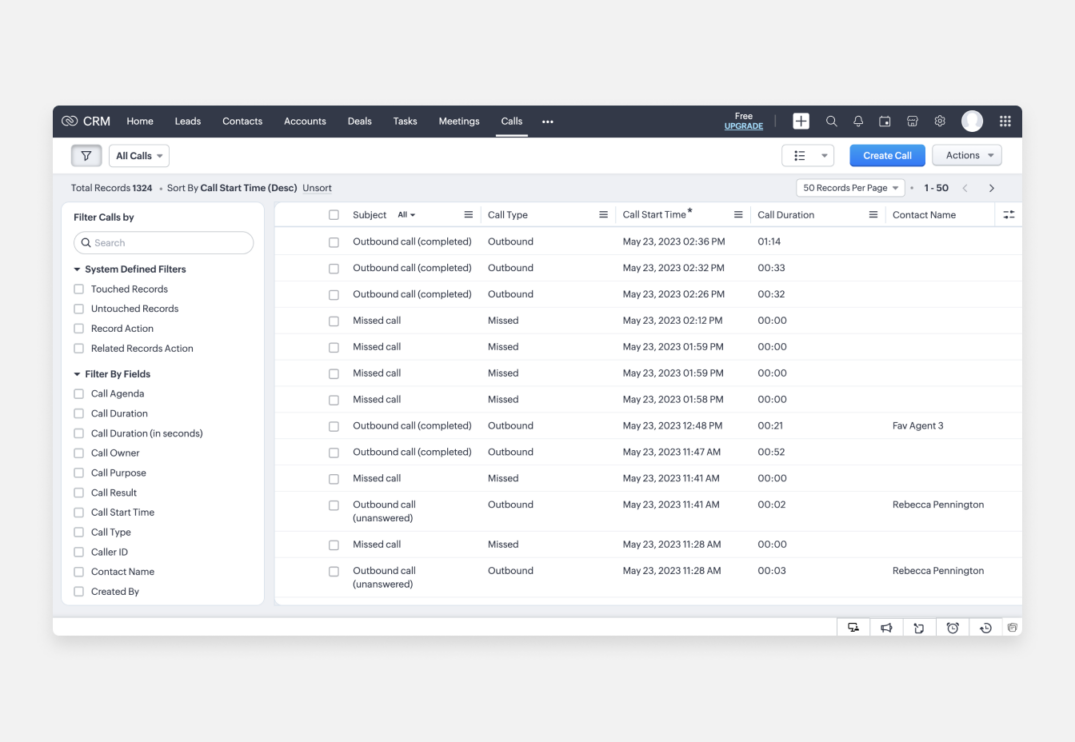Collapse the System Defined Filters section
The image size is (1075, 742).
pos(78,269)
